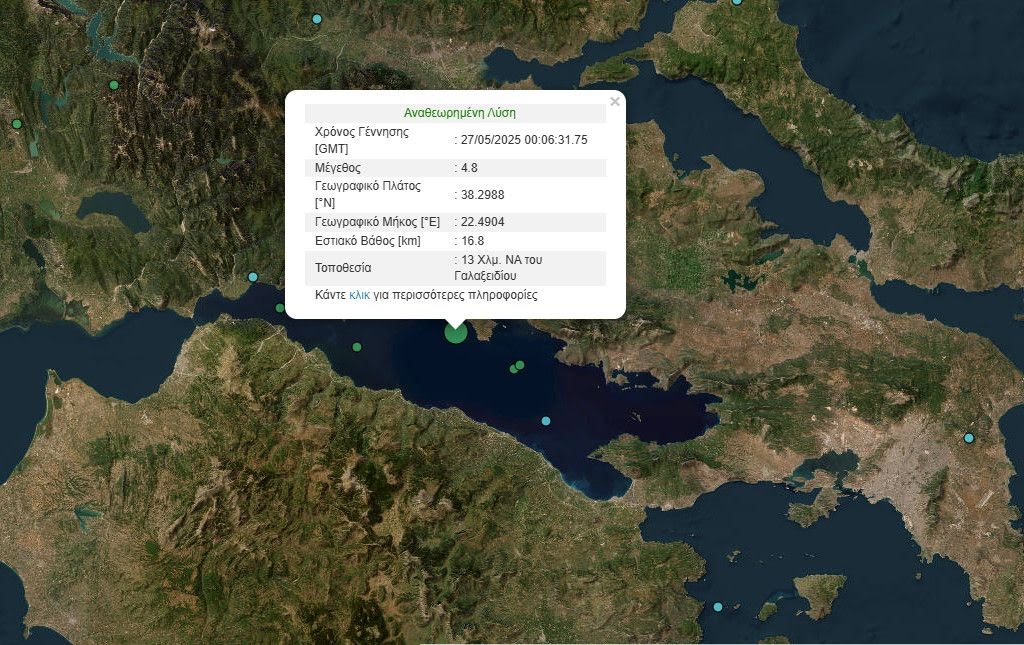This screenshot has height=645, width=1024.
Task: Click the focal depth value 16.8
Action: coord(472,241)
